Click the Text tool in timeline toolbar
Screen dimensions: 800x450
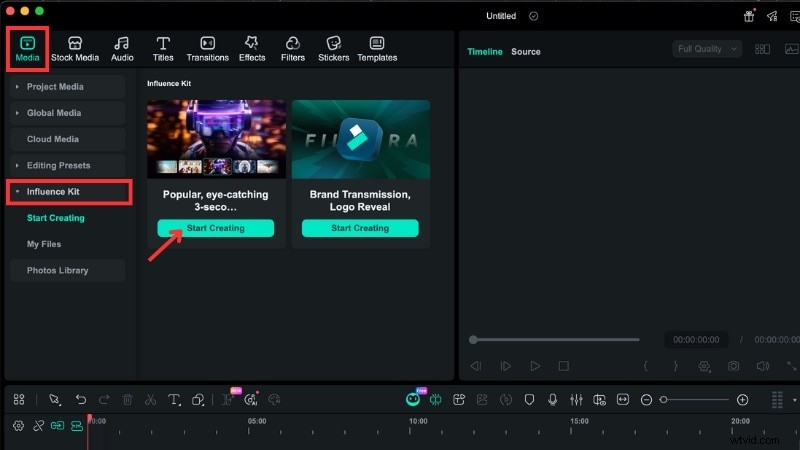coord(174,399)
